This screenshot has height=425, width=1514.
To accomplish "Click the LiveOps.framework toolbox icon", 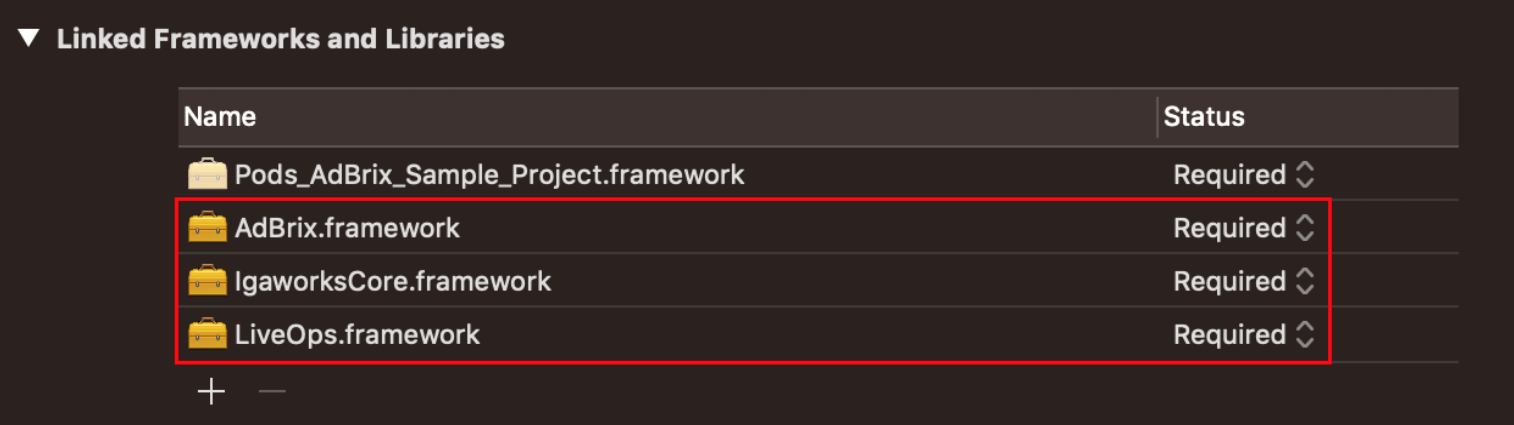I will pos(207,334).
